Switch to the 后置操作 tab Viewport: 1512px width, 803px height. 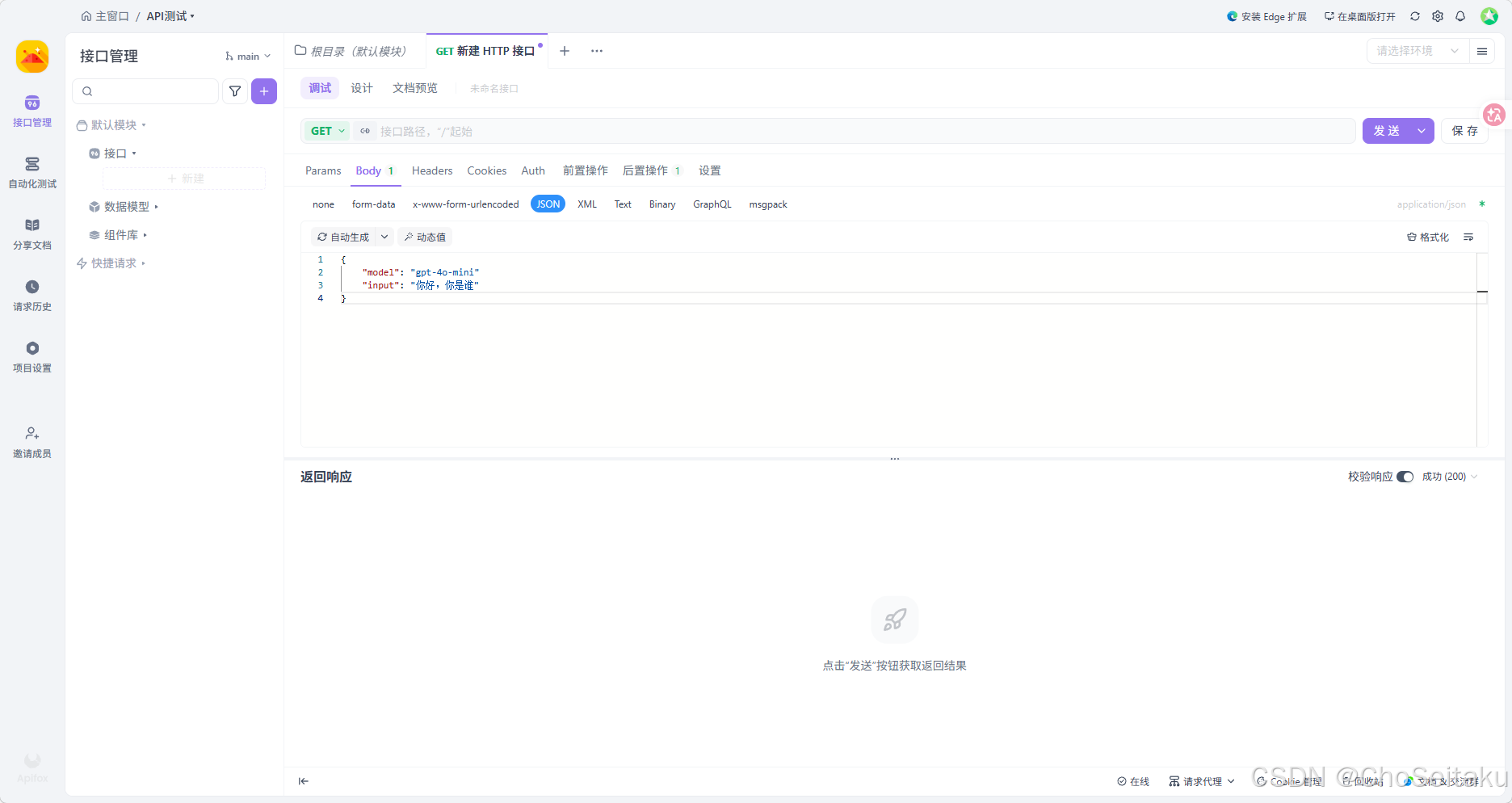click(x=652, y=170)
